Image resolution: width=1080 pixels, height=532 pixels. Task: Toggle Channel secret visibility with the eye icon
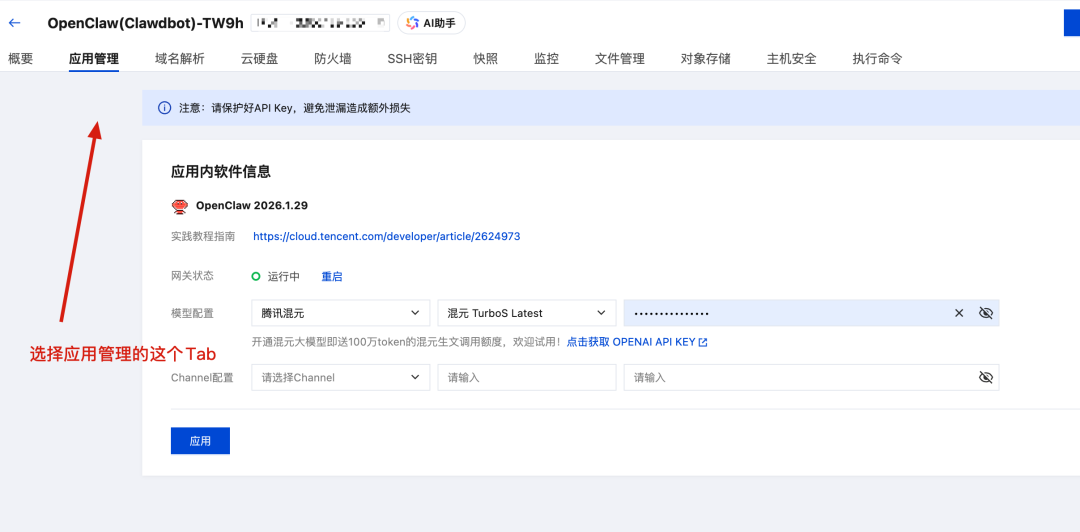[985, 377]
